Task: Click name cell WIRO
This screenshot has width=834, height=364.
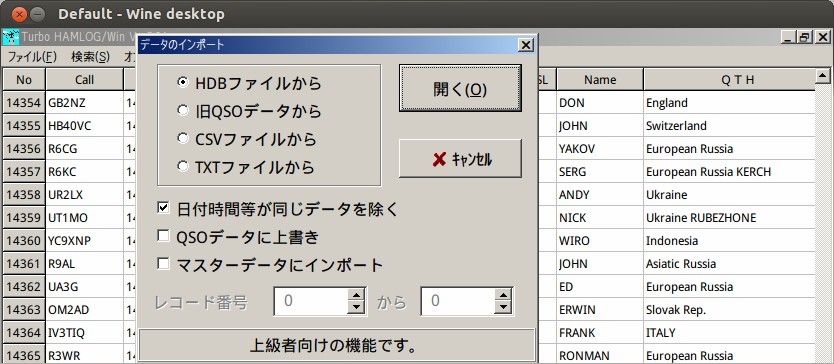Action: (x=600, y=241)
